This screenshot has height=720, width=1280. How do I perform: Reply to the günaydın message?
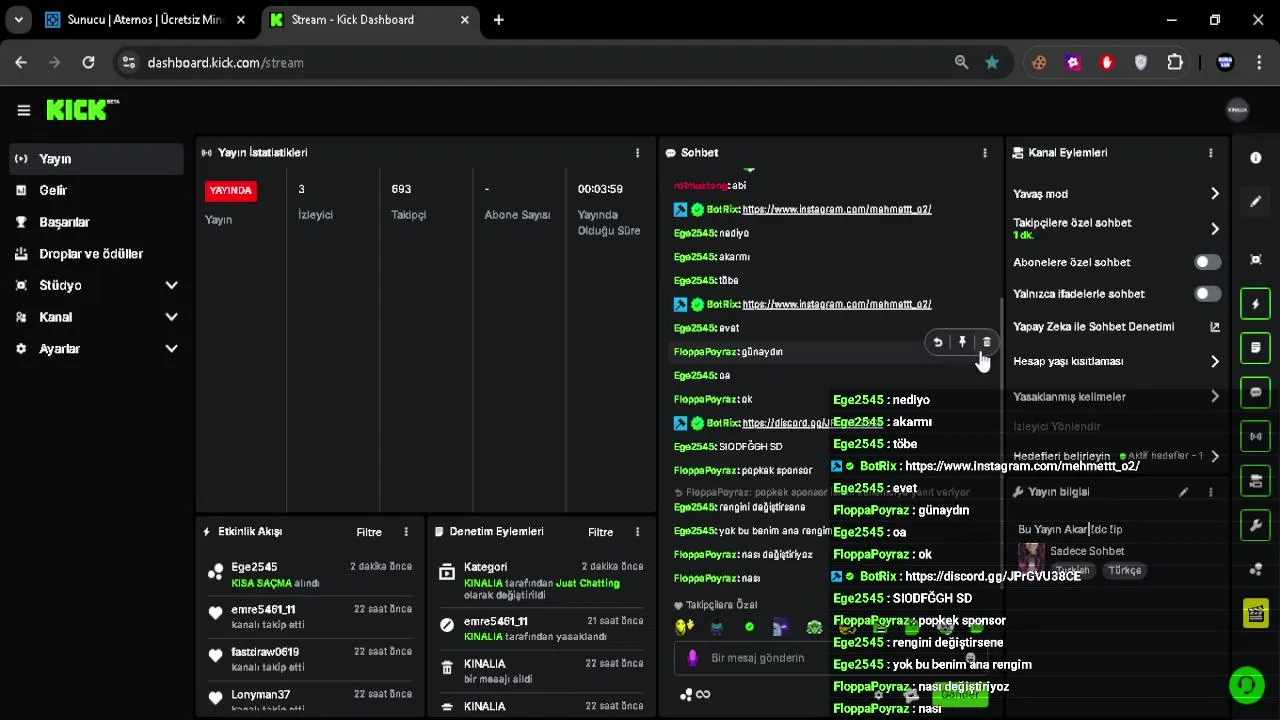point(938,342)
